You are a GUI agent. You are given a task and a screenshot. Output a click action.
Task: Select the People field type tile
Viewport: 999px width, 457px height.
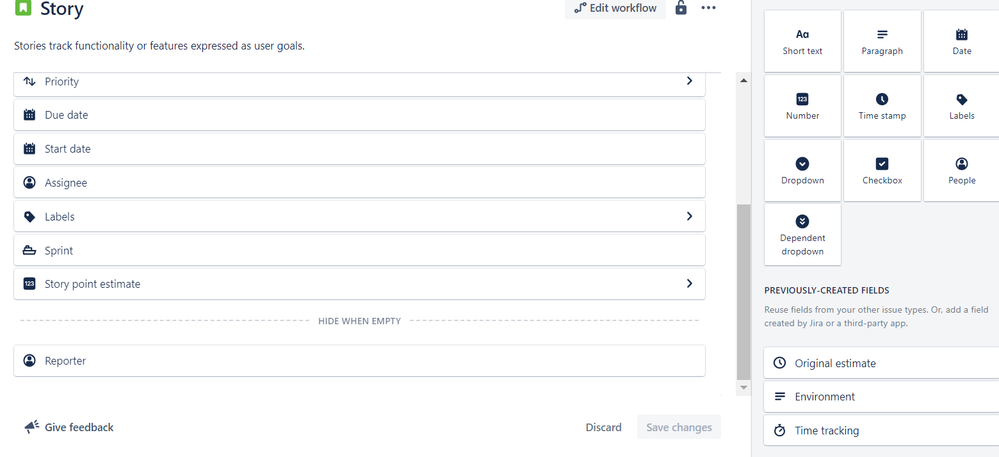(961, 170)
